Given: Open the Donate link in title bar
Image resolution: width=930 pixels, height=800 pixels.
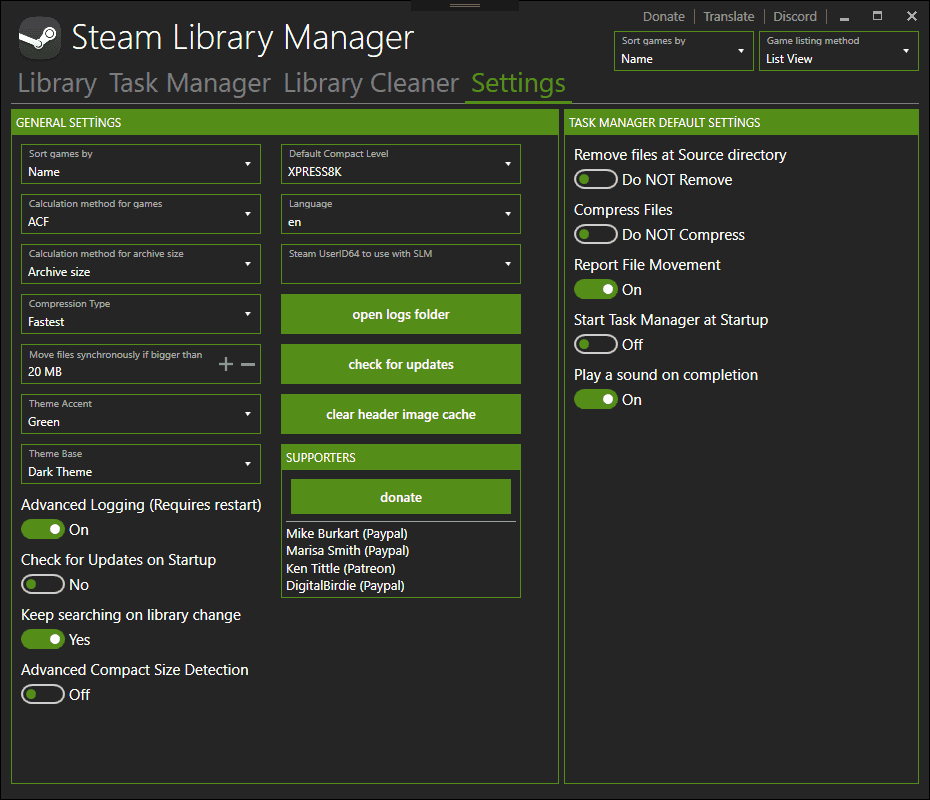Looking at the screenshot, I should [664, 17].
